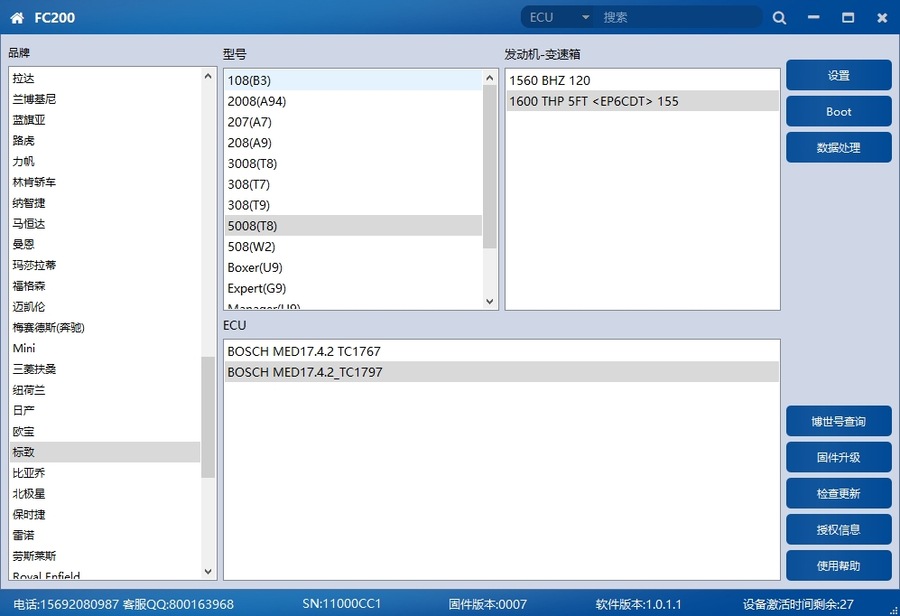
Task: Click 检查更新 check for updates
Action: (839, 494)
